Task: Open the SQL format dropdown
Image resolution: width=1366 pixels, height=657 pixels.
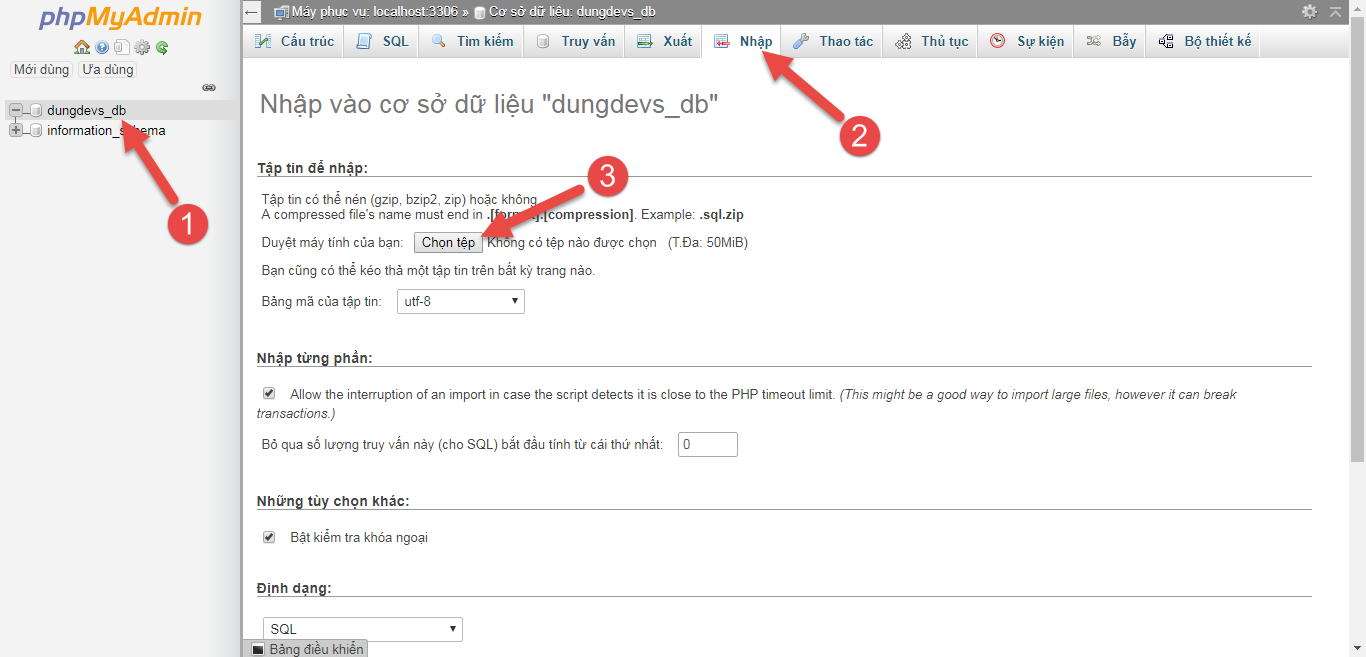Action: click(363, 629)
